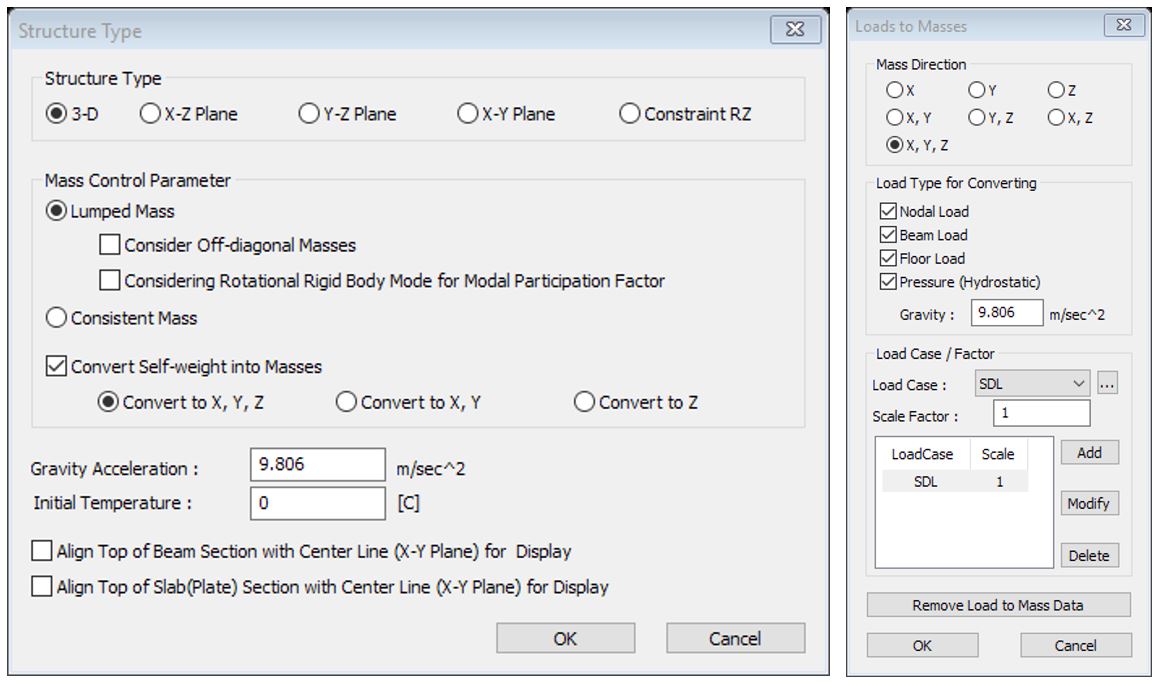1159x685 pixels.
Task: Select the X, Z mass direction
Action: click(x=1056, y=117)
